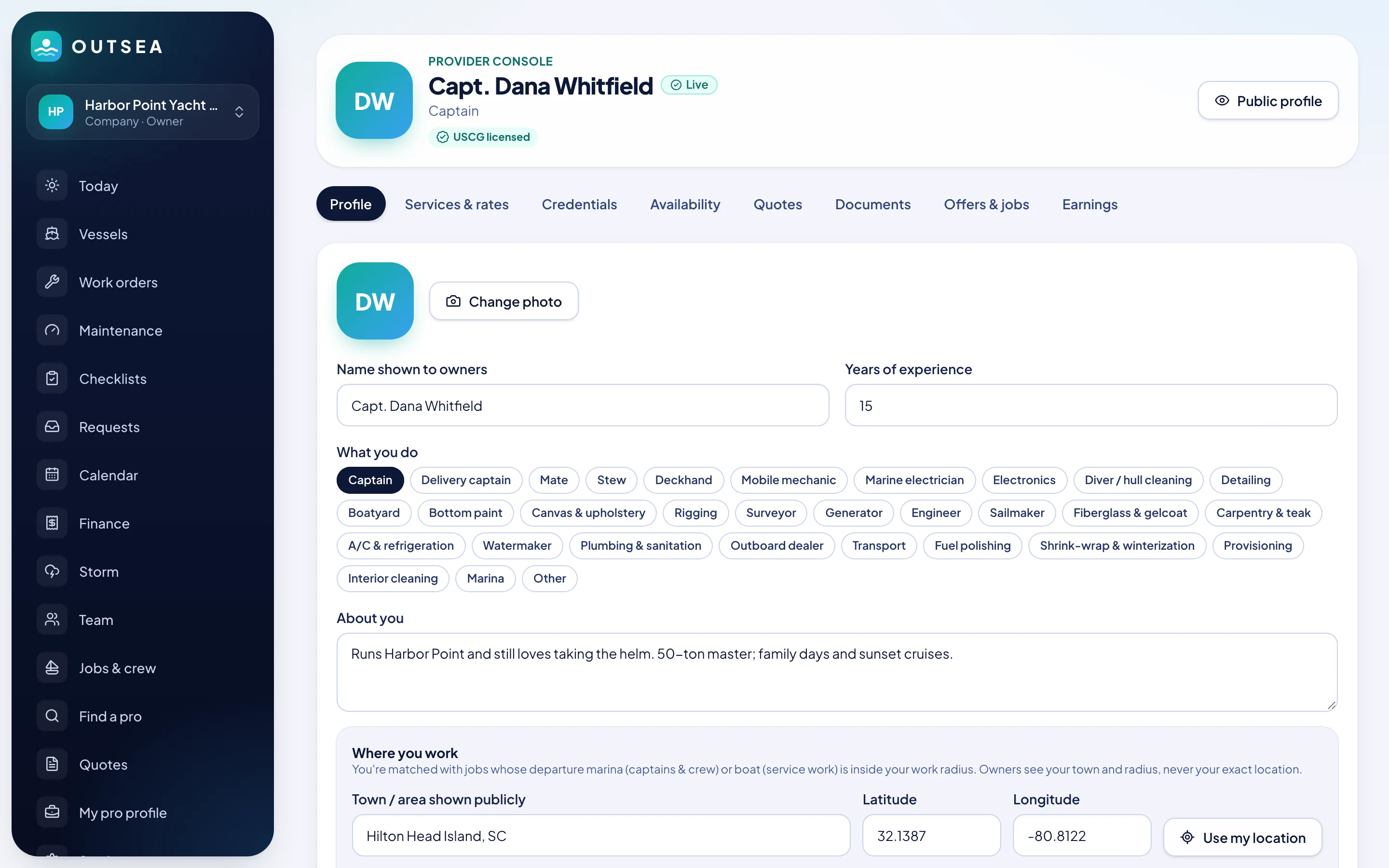Switch to the Documents tab
Image resolution: width=1389 pixels, height=868 pixels.
coord(872,204)
